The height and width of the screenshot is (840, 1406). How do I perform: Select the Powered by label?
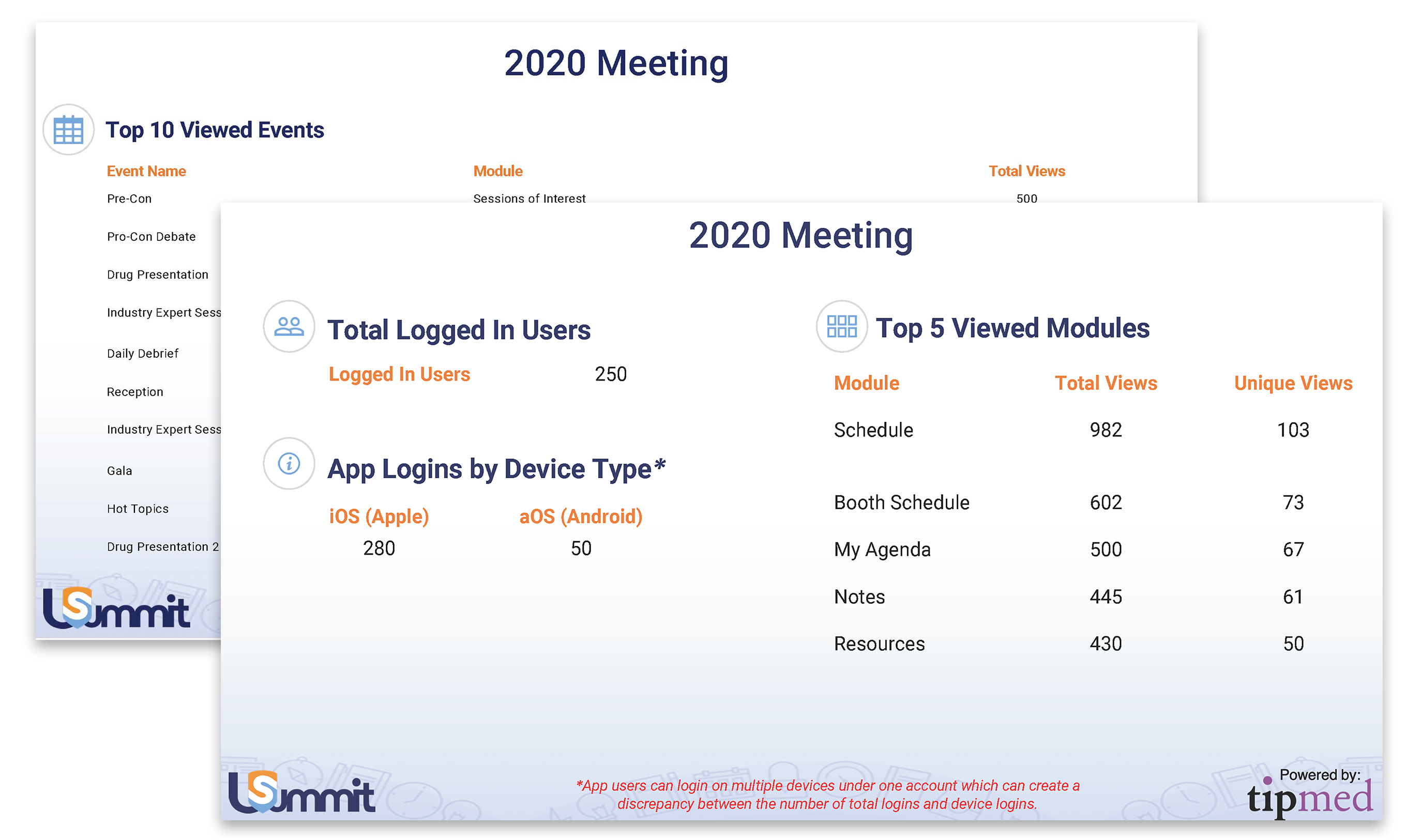click(x=1319, y=775)
